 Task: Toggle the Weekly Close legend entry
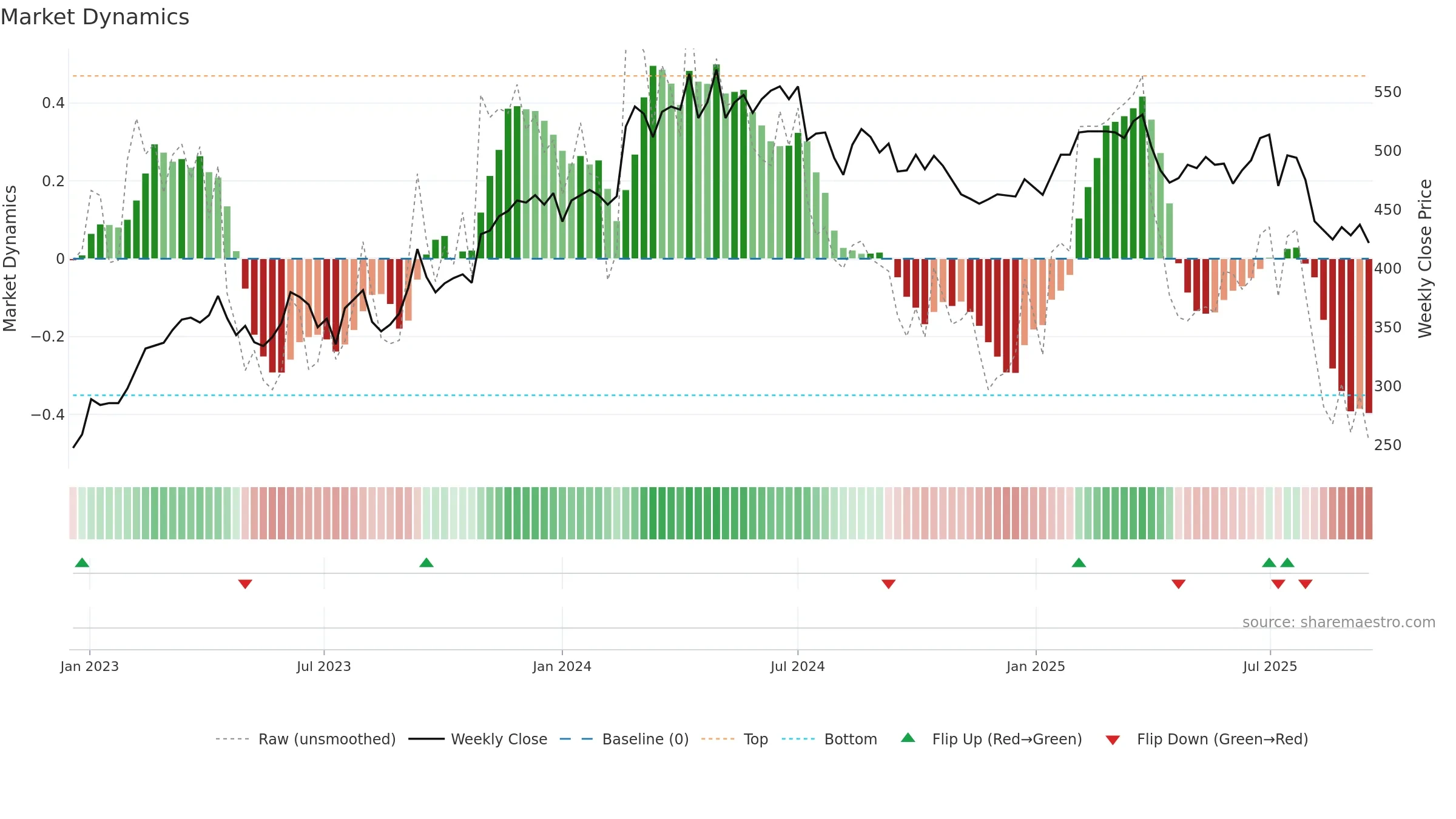point(478,739)
